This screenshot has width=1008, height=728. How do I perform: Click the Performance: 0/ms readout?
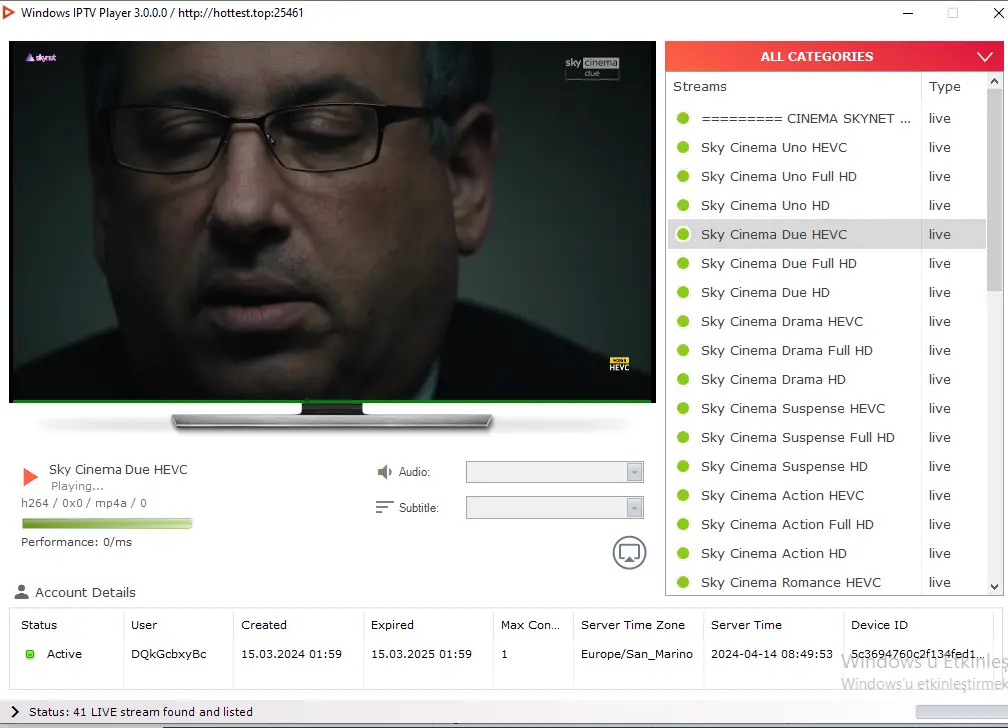76,542
